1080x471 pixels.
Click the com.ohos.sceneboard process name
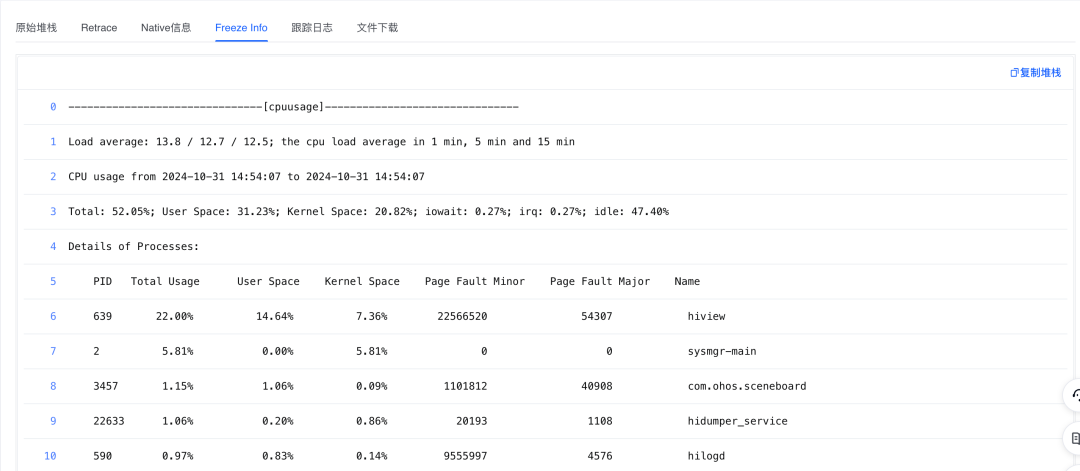click(x=747, y=386)
